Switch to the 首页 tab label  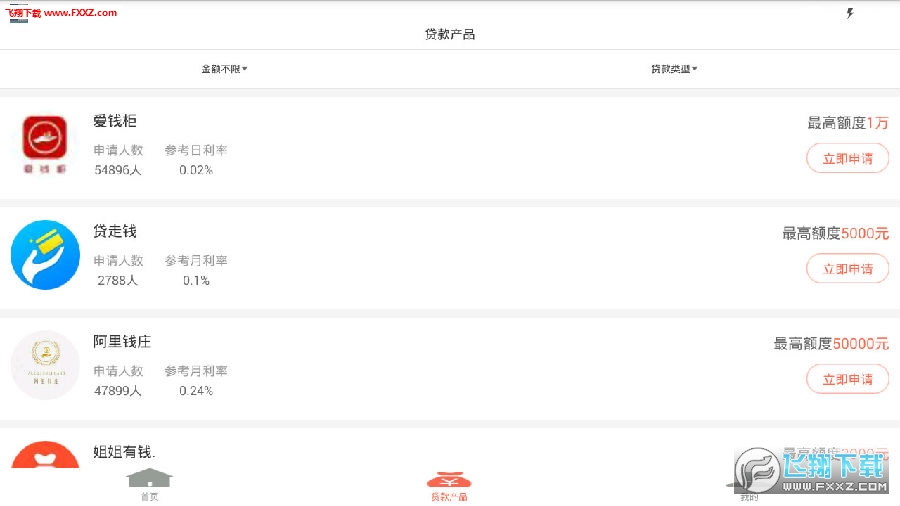pos(149,496)
